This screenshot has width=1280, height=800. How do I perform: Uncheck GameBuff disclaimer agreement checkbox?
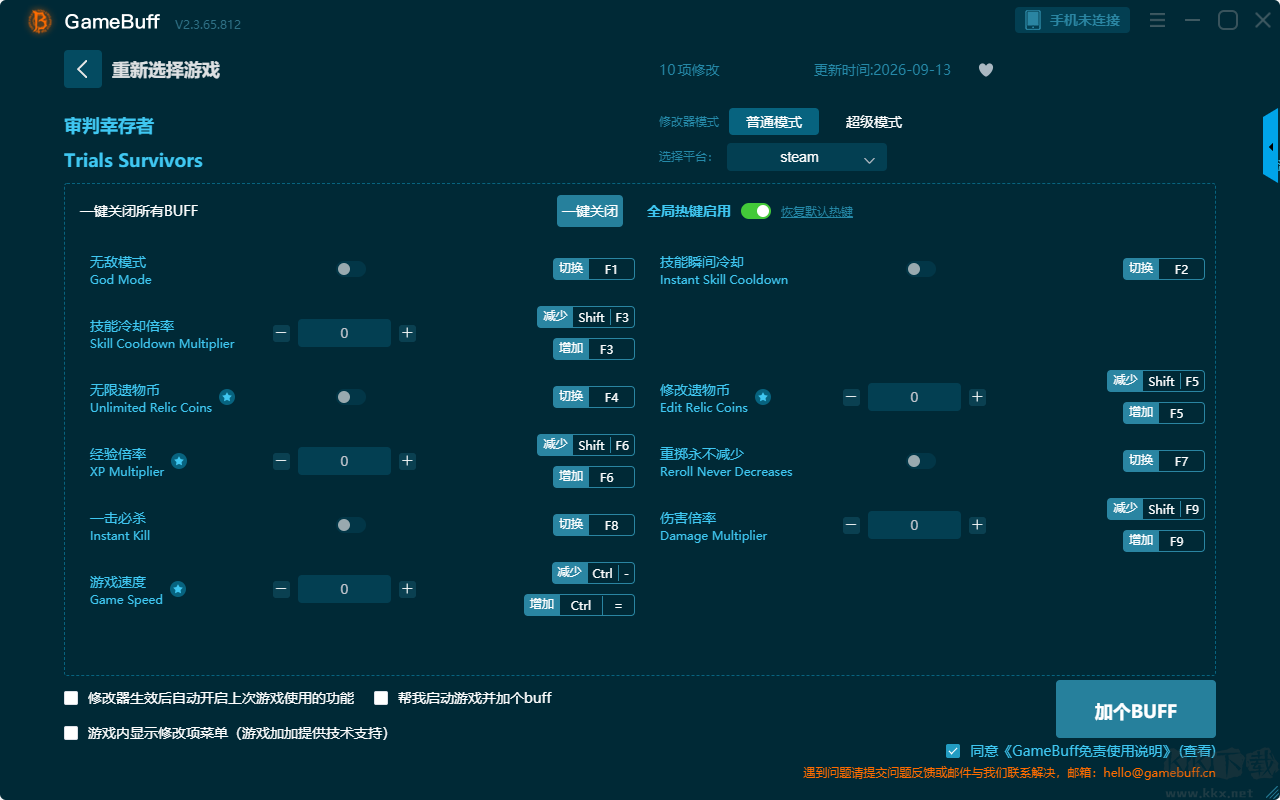(953, 751)
